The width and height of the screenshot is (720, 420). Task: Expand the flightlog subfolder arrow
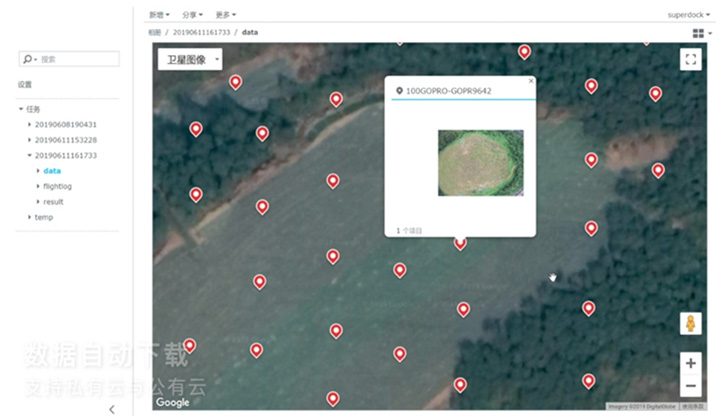pos(38,186)
